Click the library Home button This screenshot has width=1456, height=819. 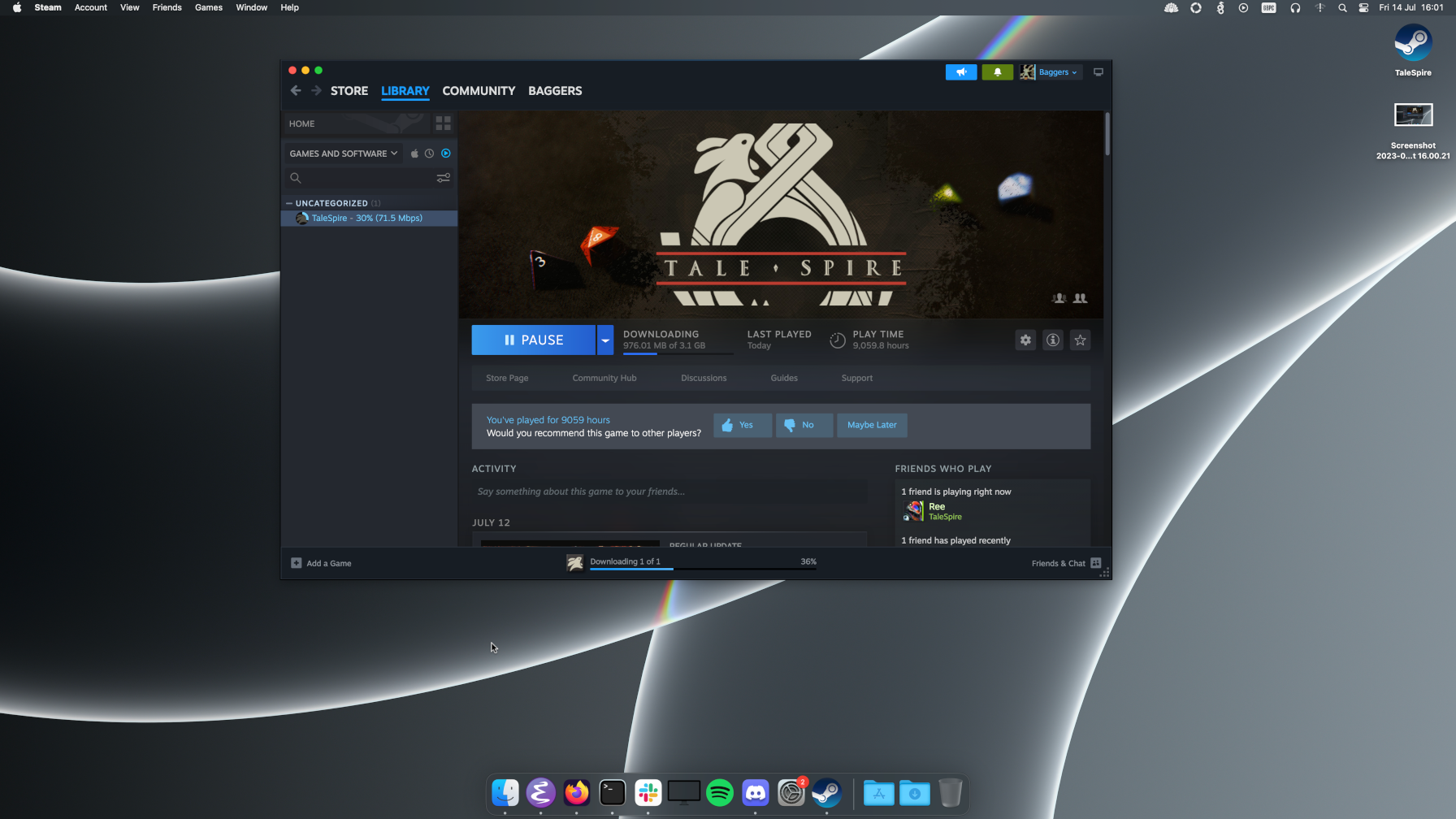click(356, 123)
